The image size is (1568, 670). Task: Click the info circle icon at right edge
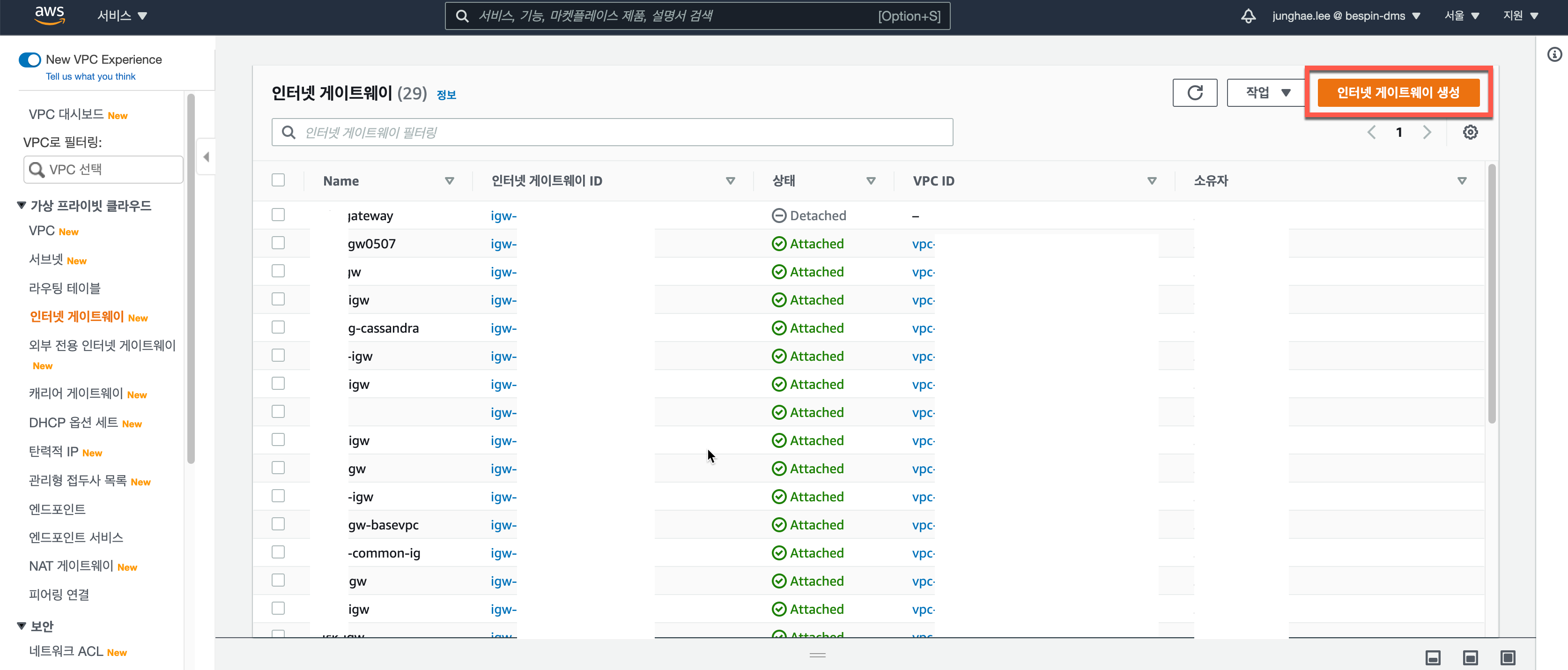click(x=1554, y=55)
